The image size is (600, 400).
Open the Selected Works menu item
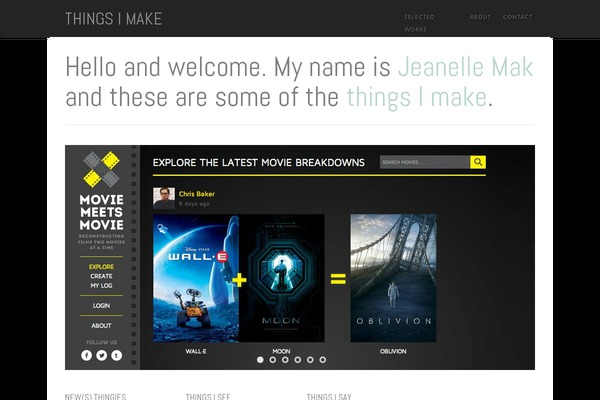pos(419,23)
